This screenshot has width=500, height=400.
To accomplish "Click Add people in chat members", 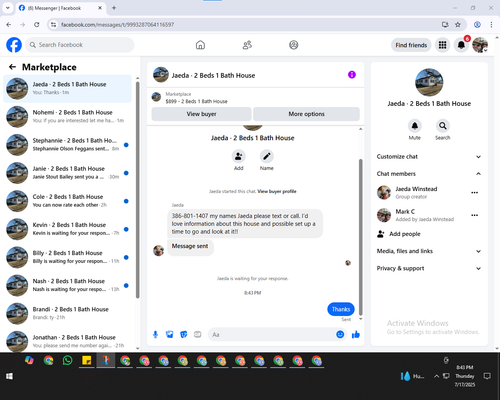I will pyautogui.click(x=399, y=234).
